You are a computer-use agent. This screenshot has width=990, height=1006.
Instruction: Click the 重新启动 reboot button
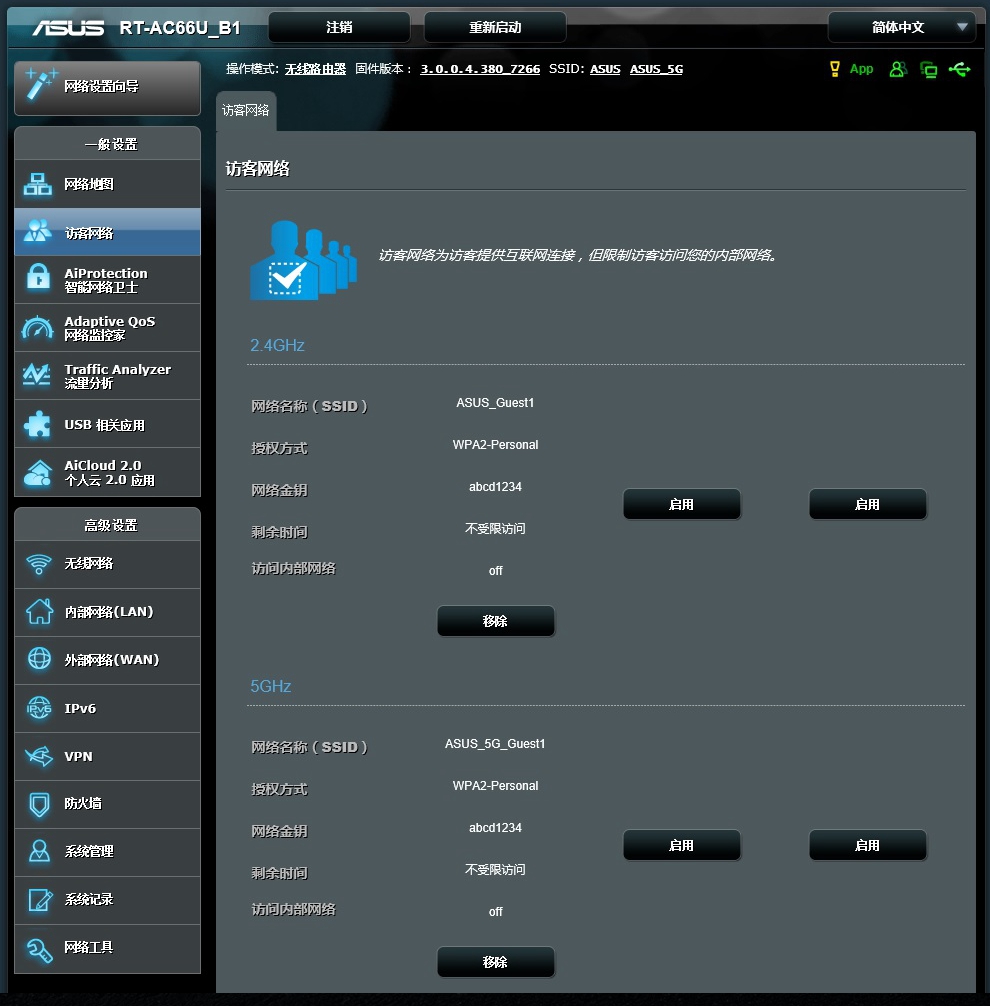[x=495, y=27]
